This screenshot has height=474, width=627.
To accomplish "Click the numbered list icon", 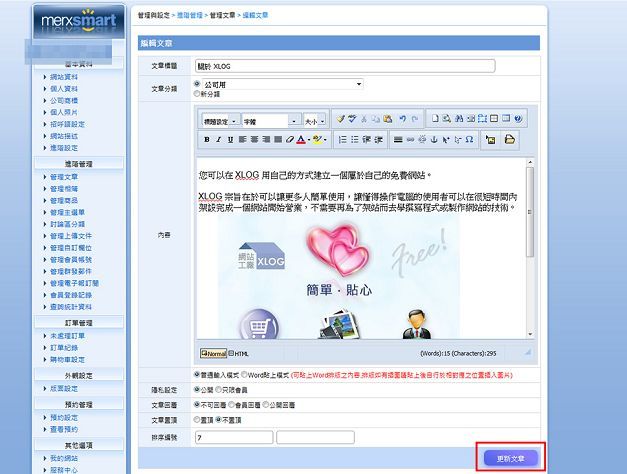I will 343,140.
